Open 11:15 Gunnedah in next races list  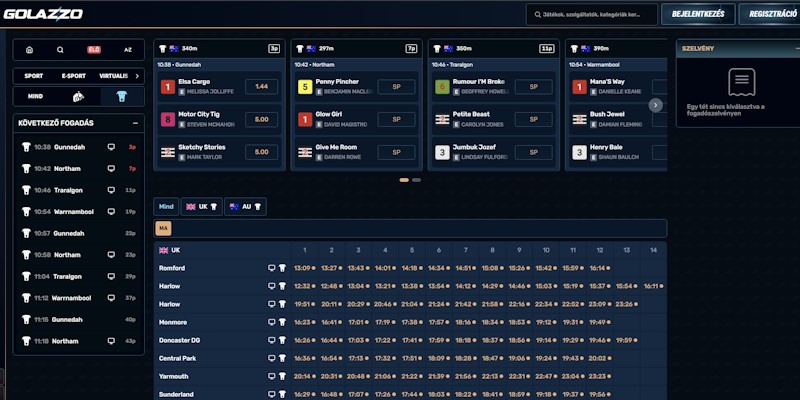point(79,319)
